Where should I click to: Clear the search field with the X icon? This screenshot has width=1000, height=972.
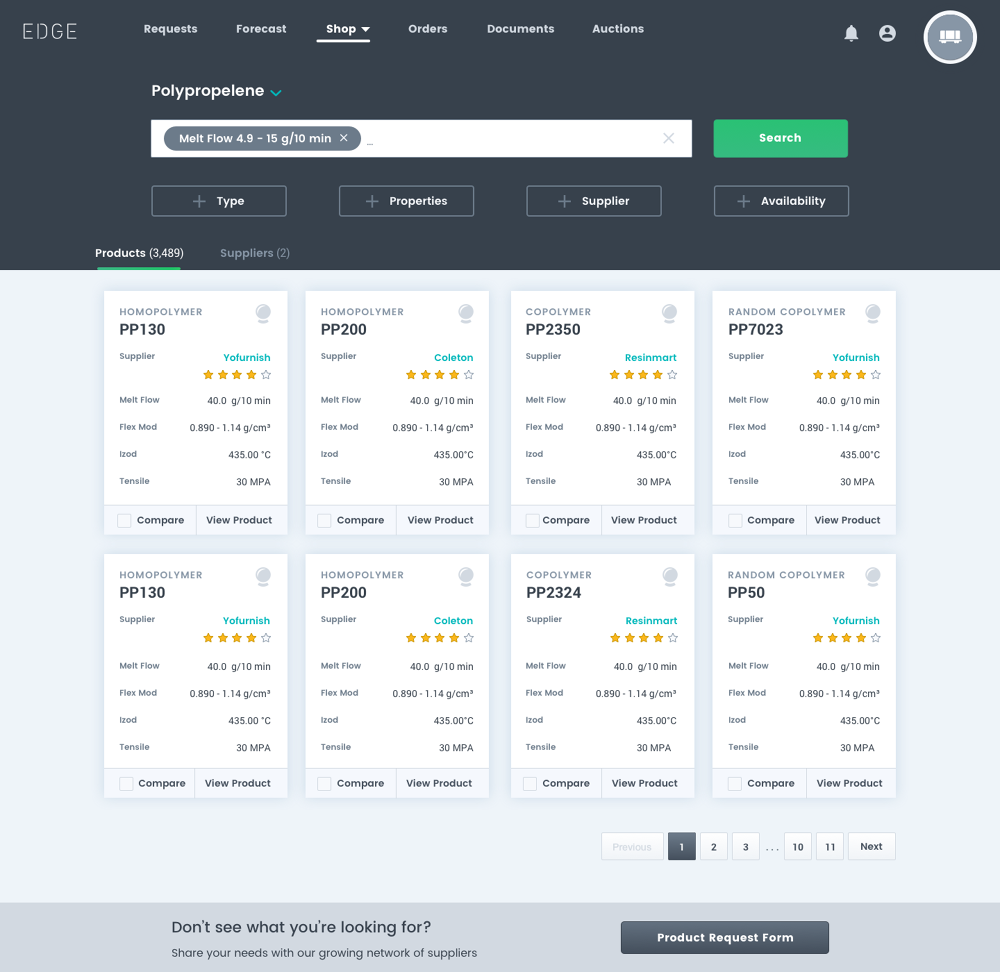pos(669,139)
